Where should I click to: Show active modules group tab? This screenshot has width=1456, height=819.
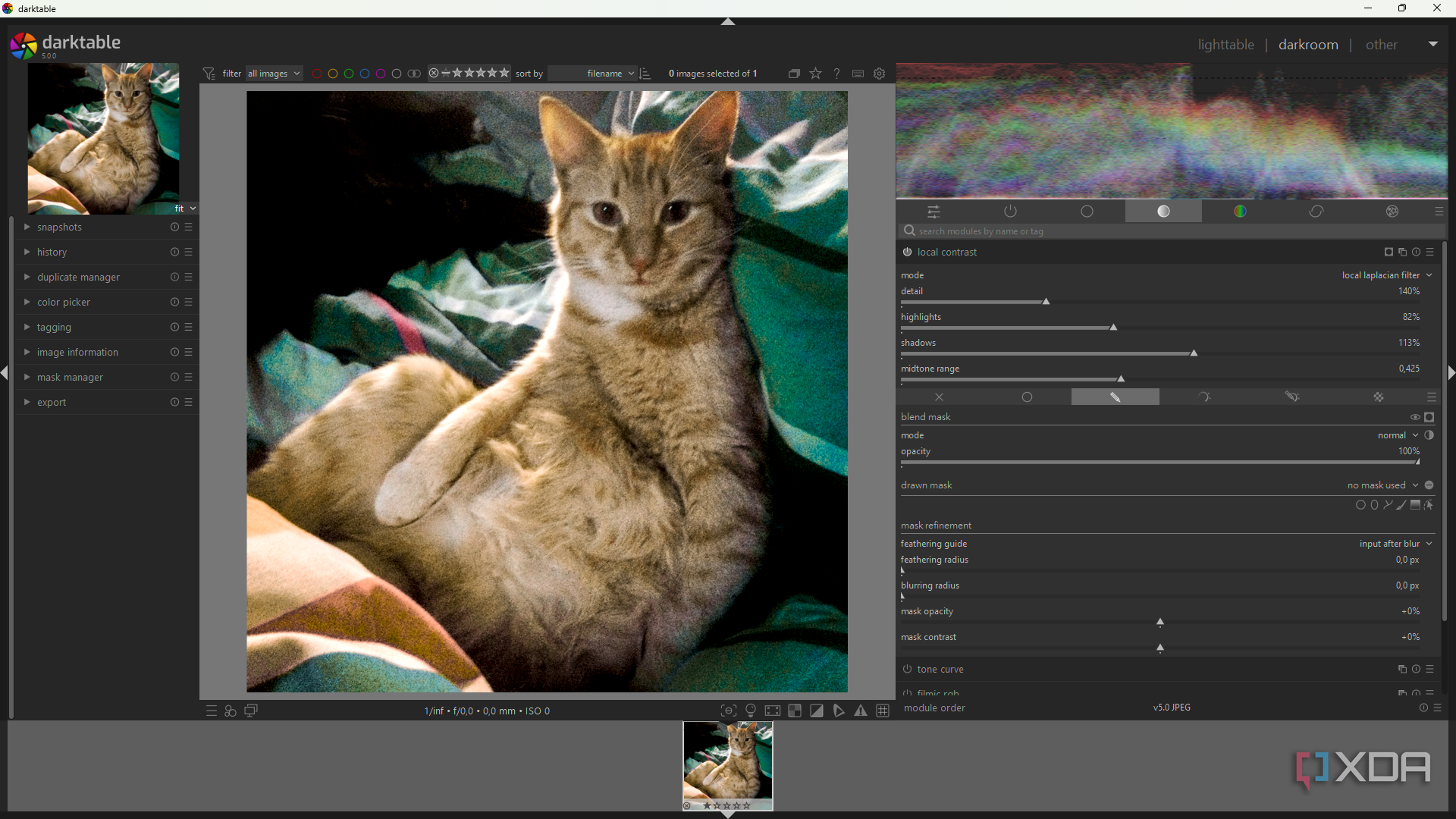point(1011,212)
